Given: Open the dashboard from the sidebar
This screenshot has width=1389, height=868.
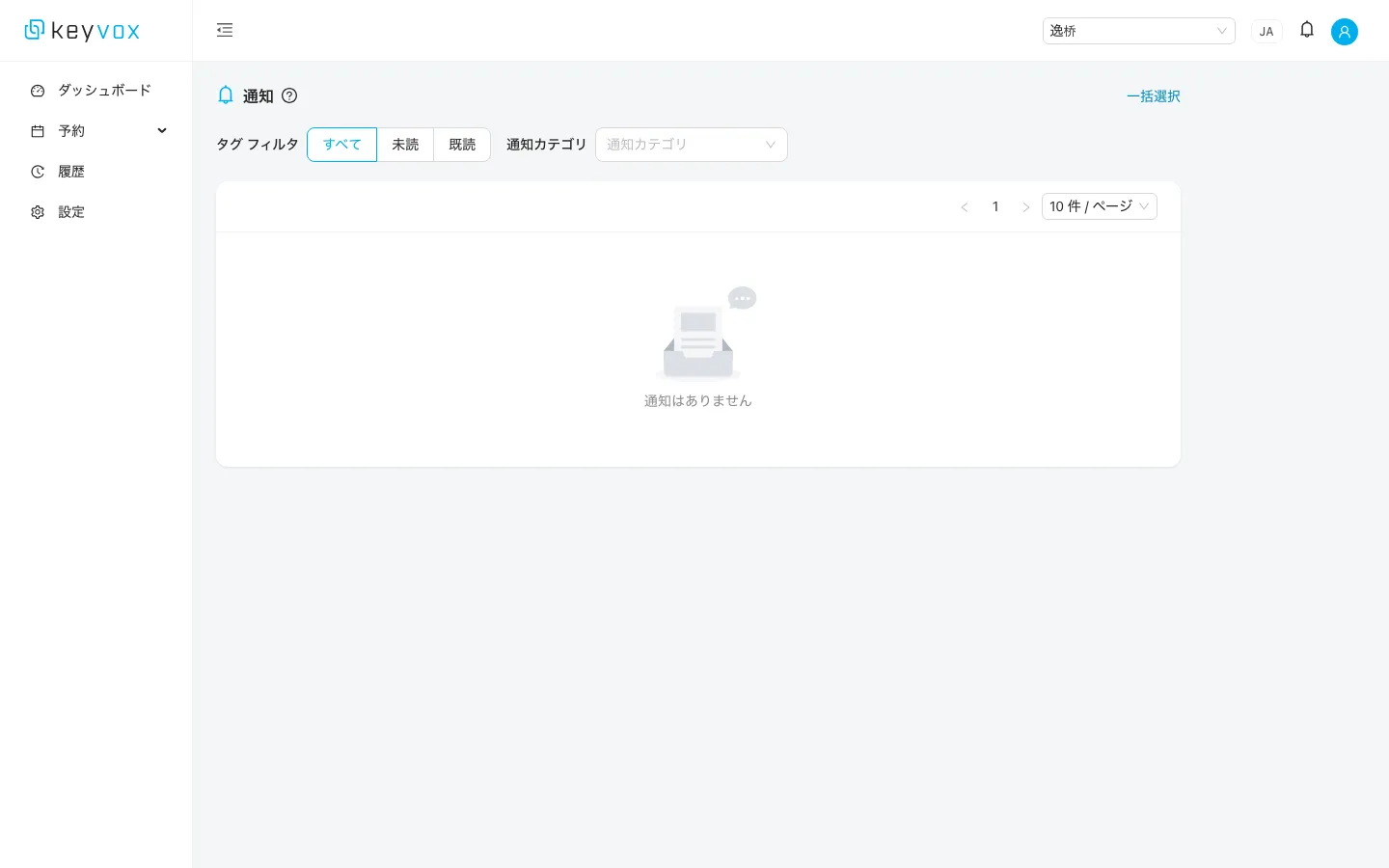Looking at the screenshot, I should [x=103, y=90].
